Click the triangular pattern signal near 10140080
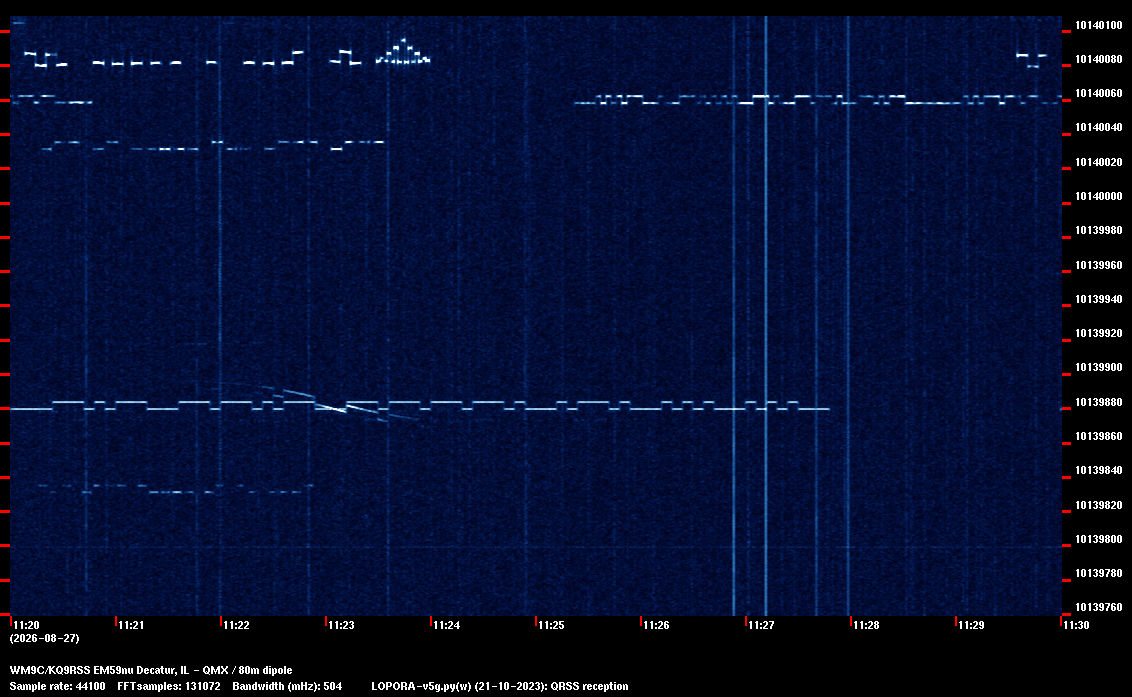This screenshot has height=697, width=1132. pos(403,52)
